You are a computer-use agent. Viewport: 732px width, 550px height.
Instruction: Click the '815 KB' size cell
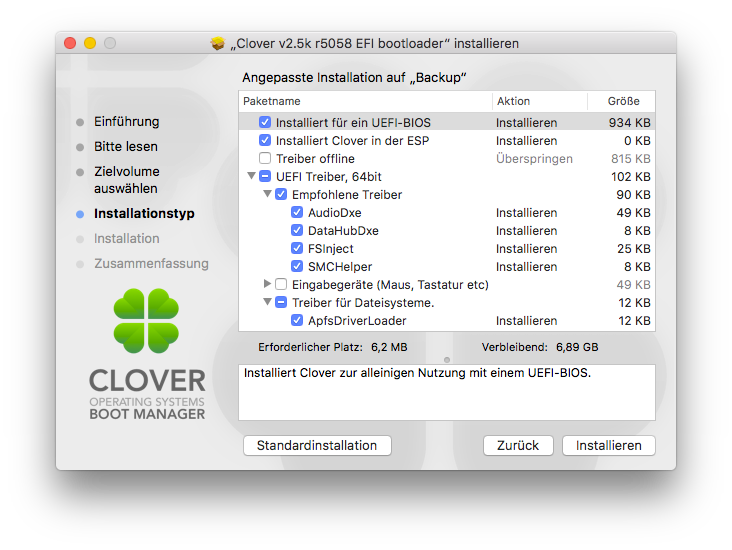[631, 159]
